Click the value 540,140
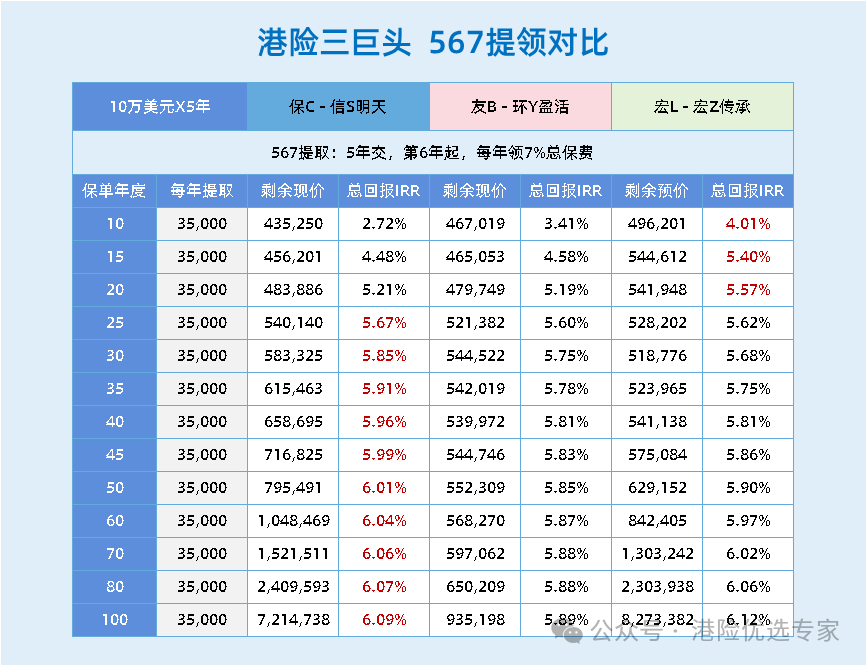 (293, 323)
